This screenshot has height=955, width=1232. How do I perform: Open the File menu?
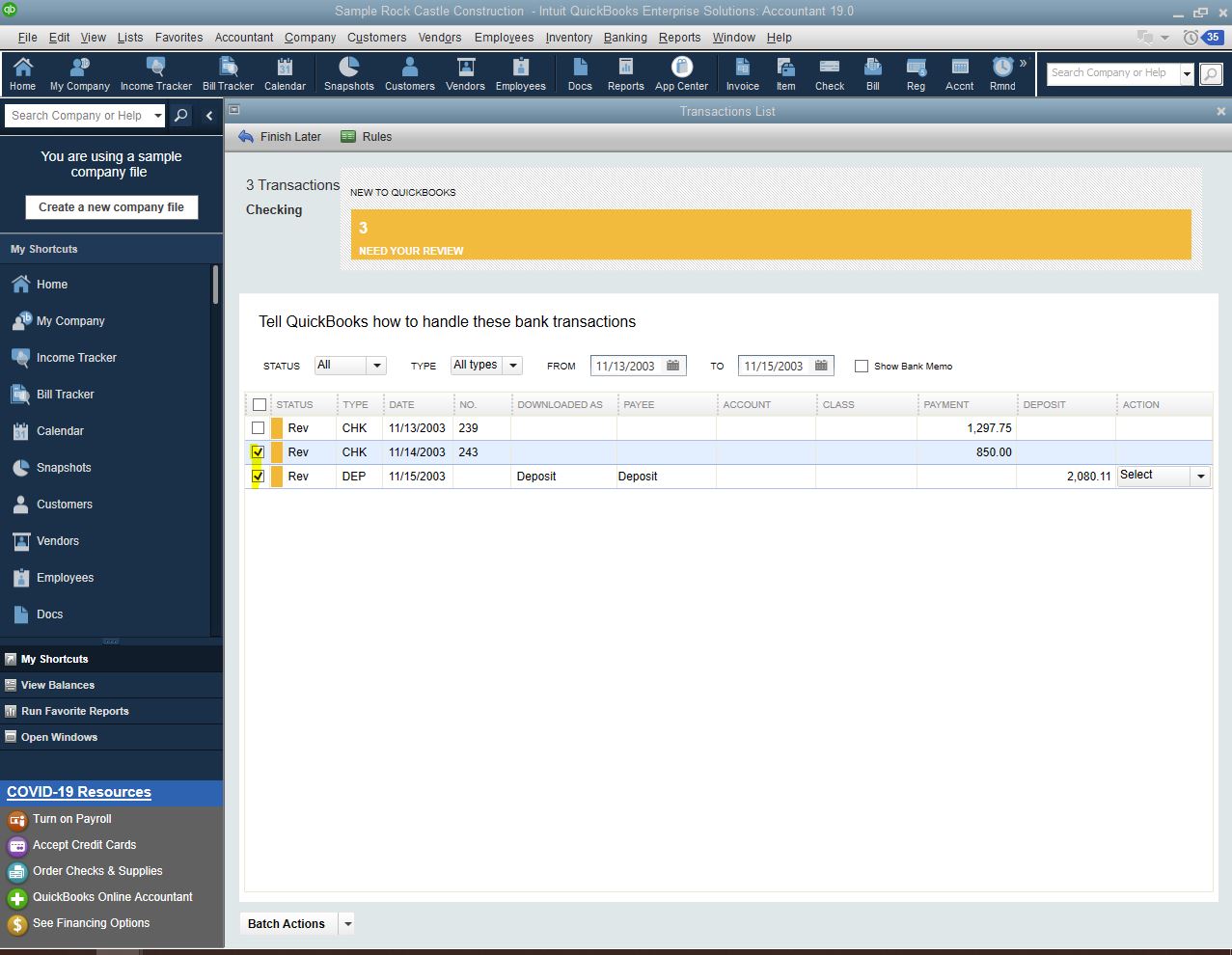[28, 38]
